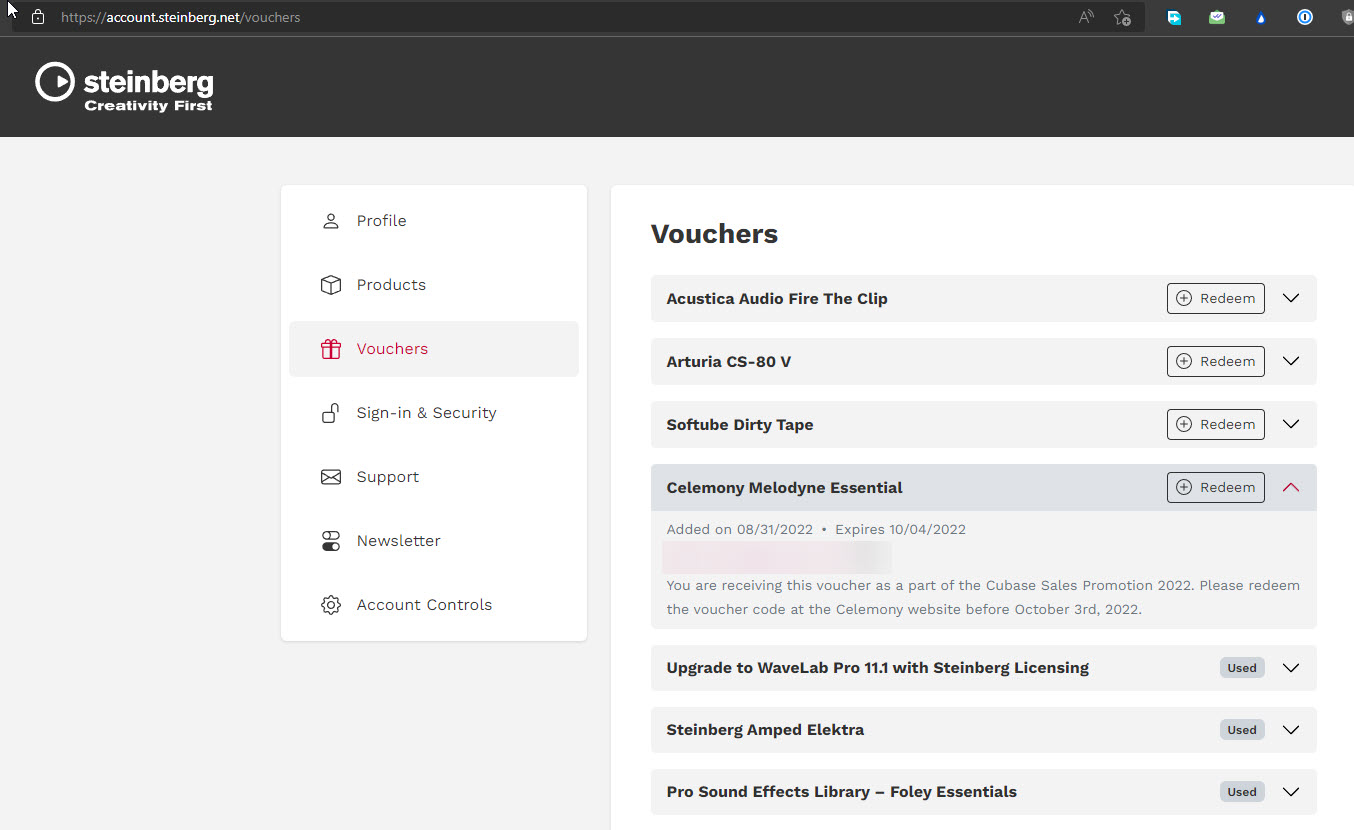1354x830 pixels.
Task: Expand the Upgrade to WaveLab Pro 11.1 voucher
Action: click(x=1291, y=668)
